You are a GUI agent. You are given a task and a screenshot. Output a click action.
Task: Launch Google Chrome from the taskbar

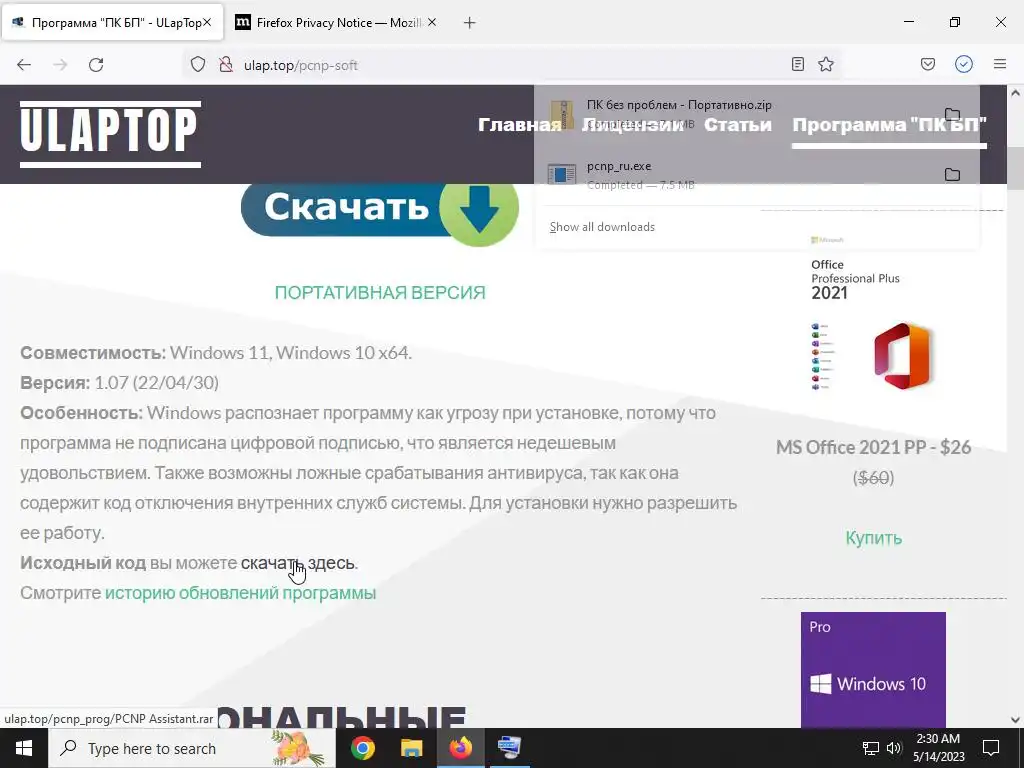[x=363, y=748]
